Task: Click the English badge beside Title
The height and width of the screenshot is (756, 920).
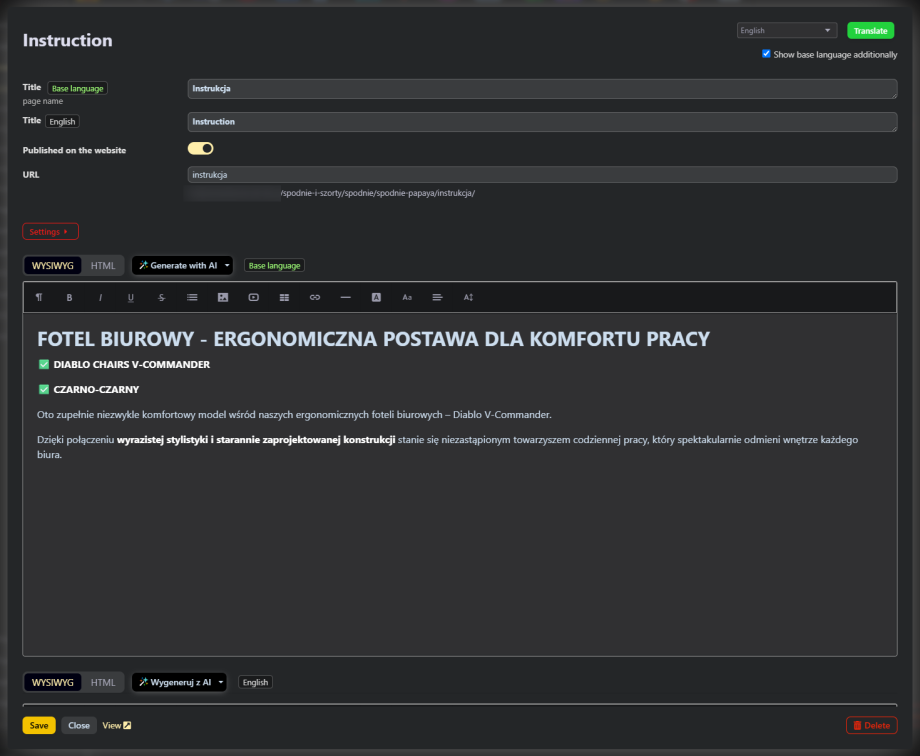Action: (x=62, y=122)
